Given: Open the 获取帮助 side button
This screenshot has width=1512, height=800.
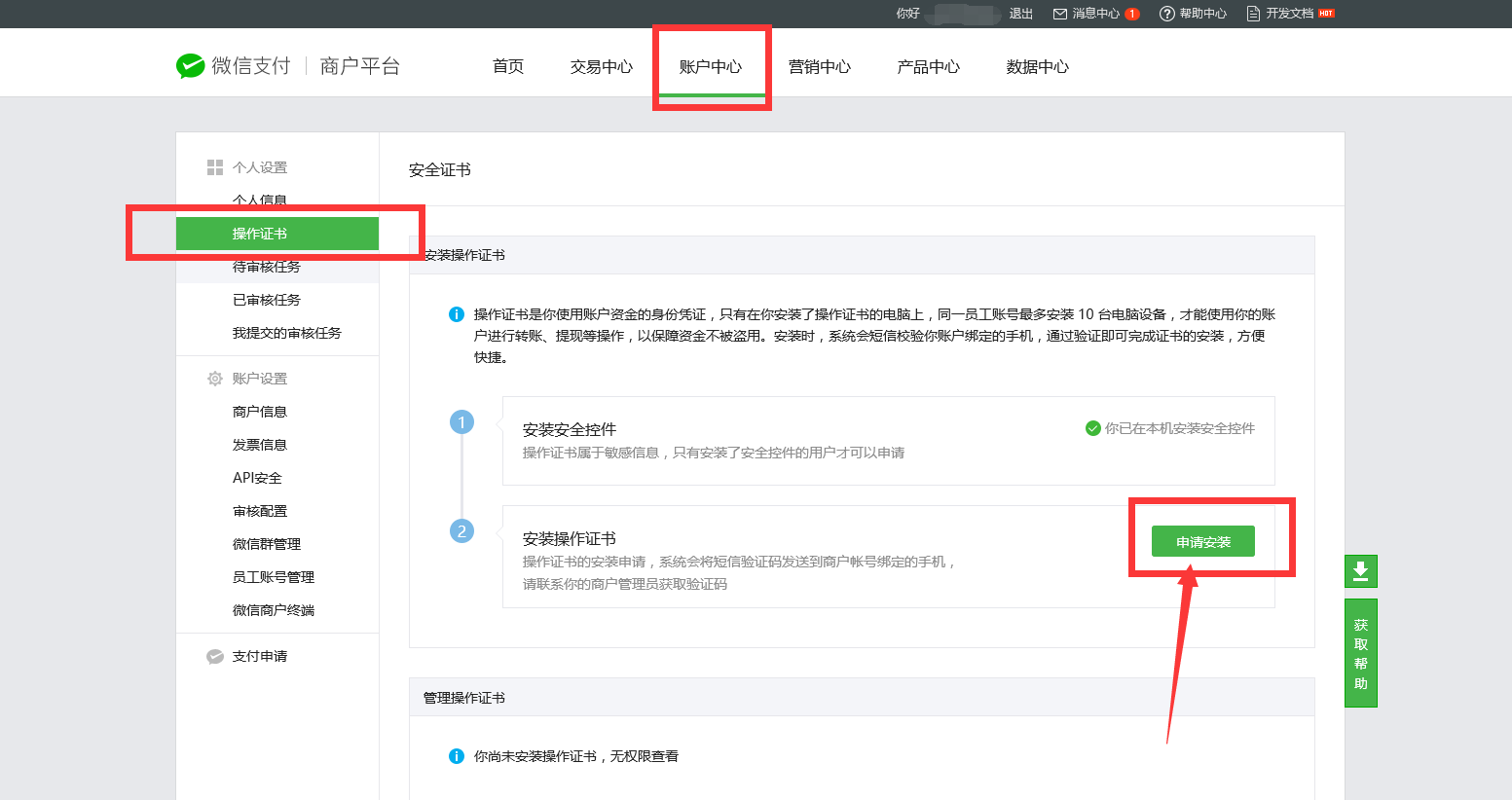Looking at the screenshot, I should (1360, 653).
